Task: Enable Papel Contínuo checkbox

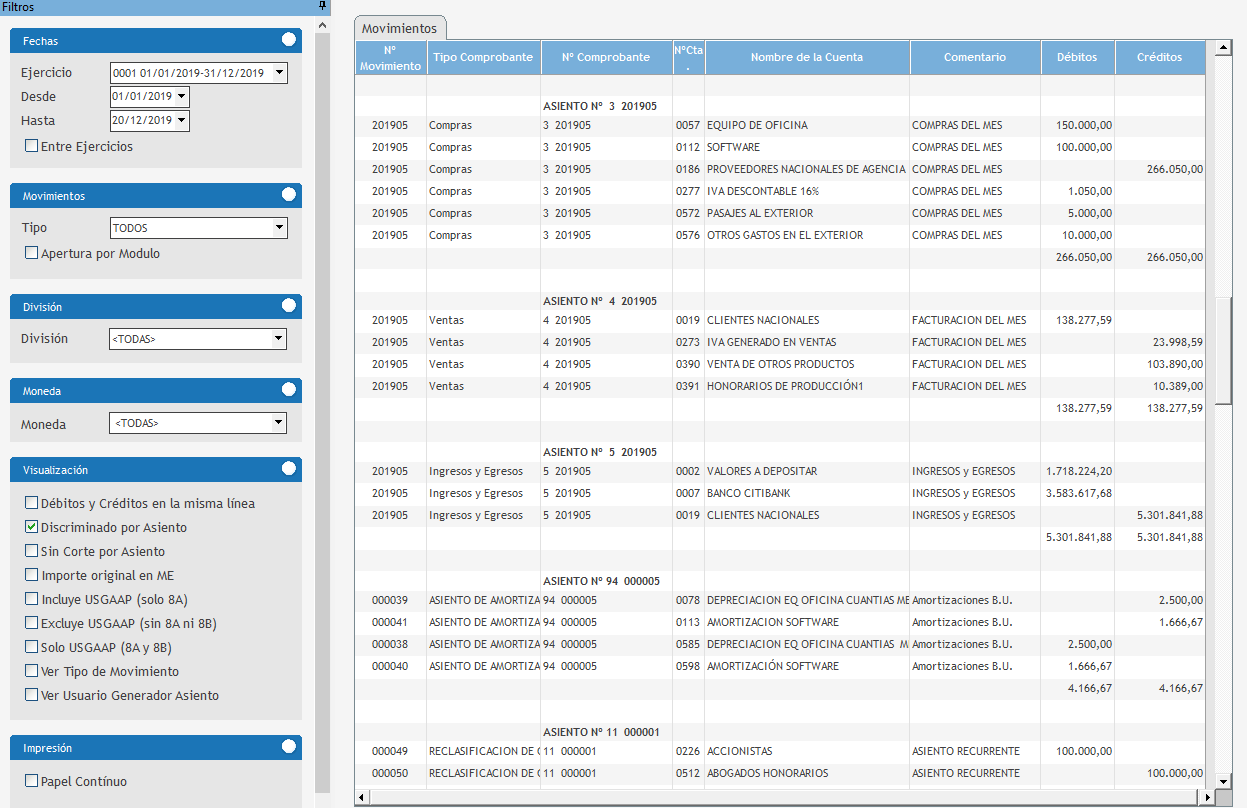Action: tap(32, 781)
